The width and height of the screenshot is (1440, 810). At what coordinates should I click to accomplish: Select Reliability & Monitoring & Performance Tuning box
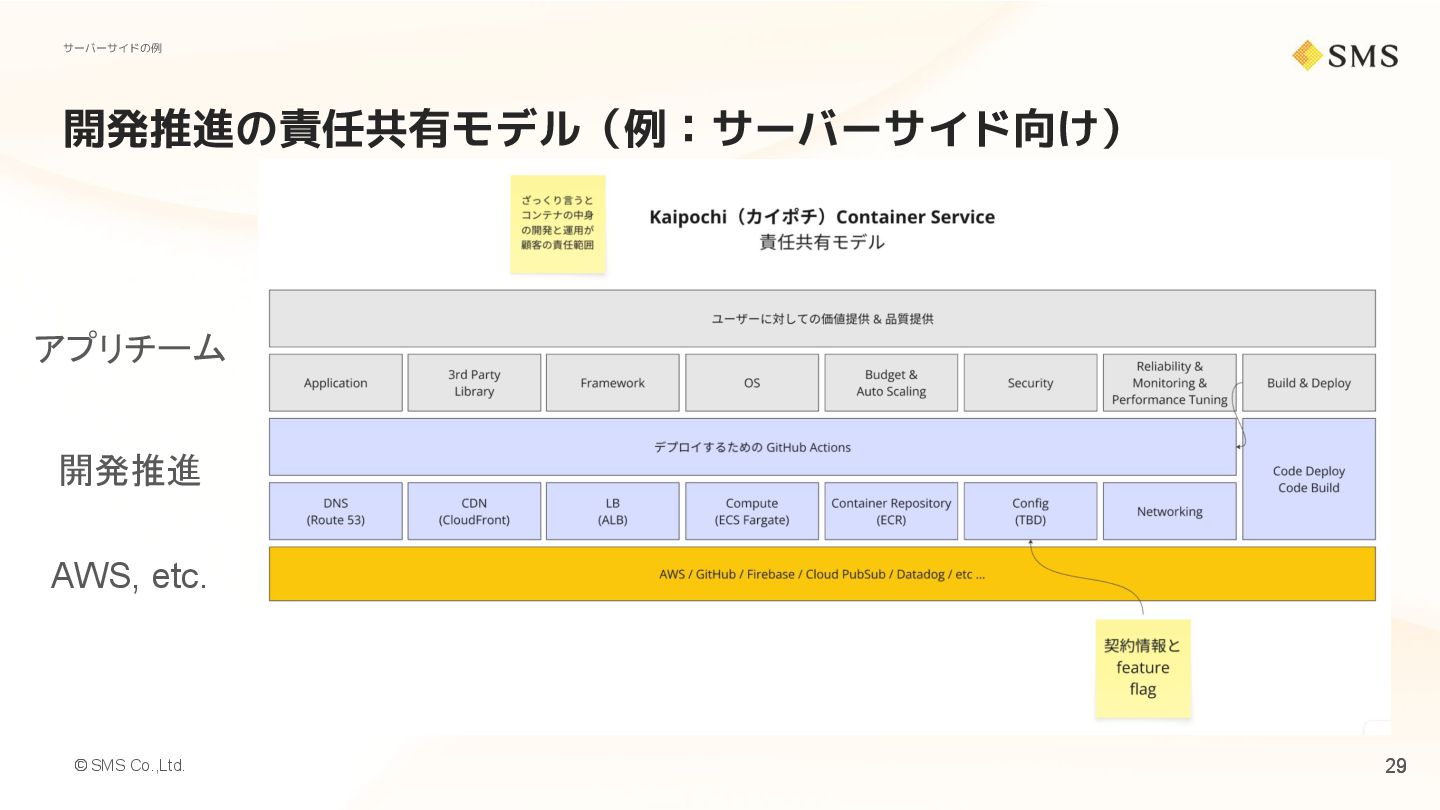coord(1170,383)
